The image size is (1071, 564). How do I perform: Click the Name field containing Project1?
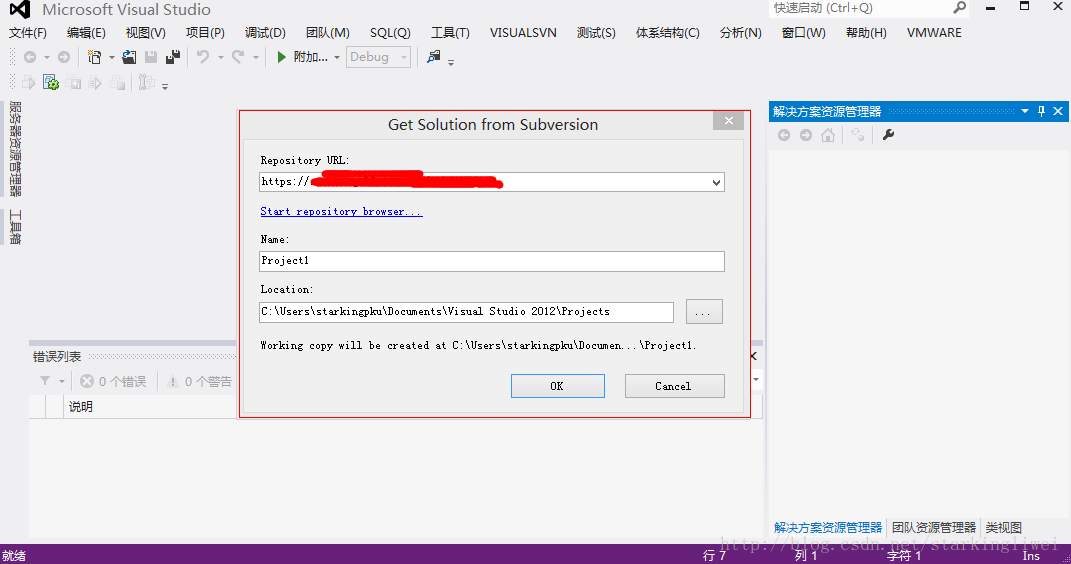pos(492,261)
